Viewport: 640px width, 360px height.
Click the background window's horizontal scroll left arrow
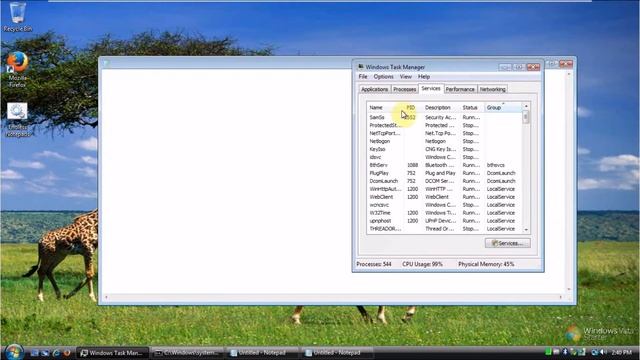tap(107, 297)
